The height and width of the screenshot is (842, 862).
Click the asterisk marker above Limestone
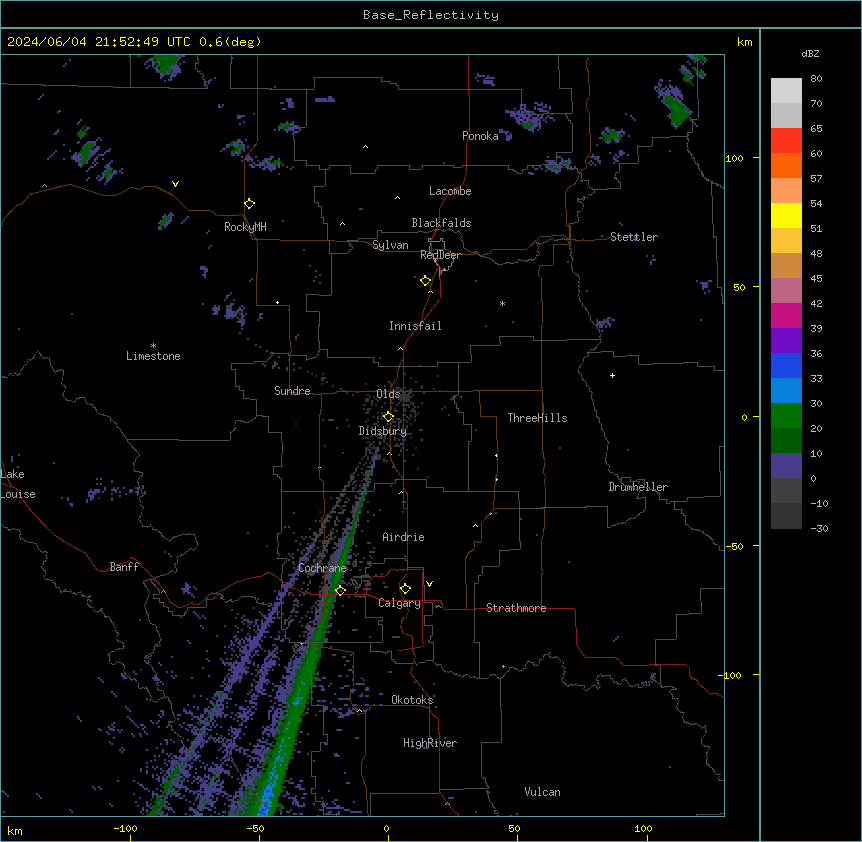[x=153, y=346]
